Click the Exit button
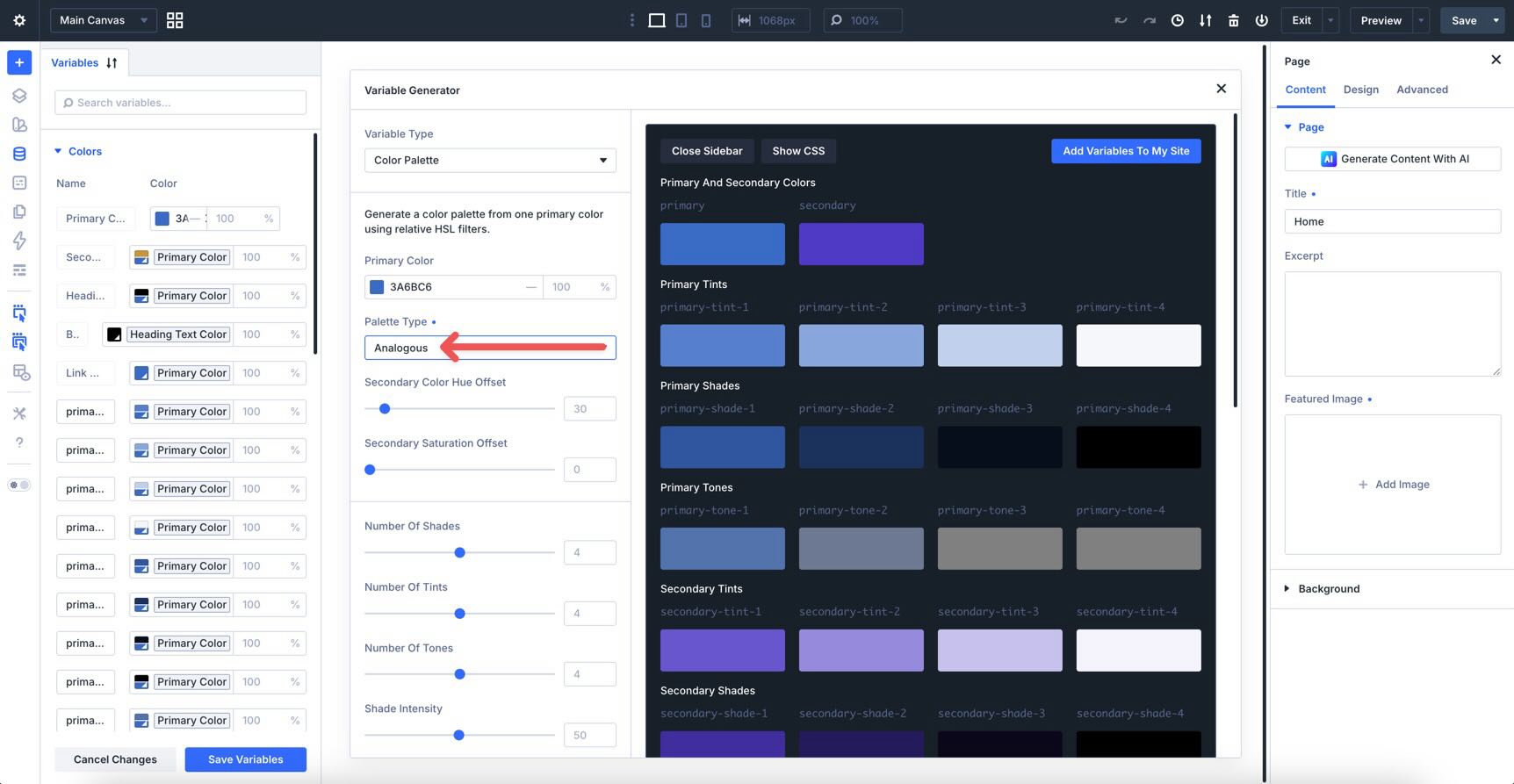The width and height of the screenshot is (1514, 784). point(1301,20)
